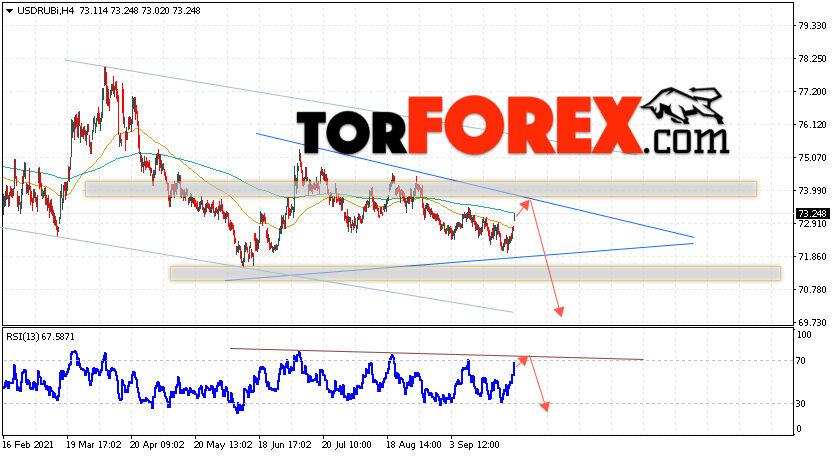The image size is (834, 456).
Task: Click the 18 Jun 17:02 time label
Action: [x=285, y=445]
